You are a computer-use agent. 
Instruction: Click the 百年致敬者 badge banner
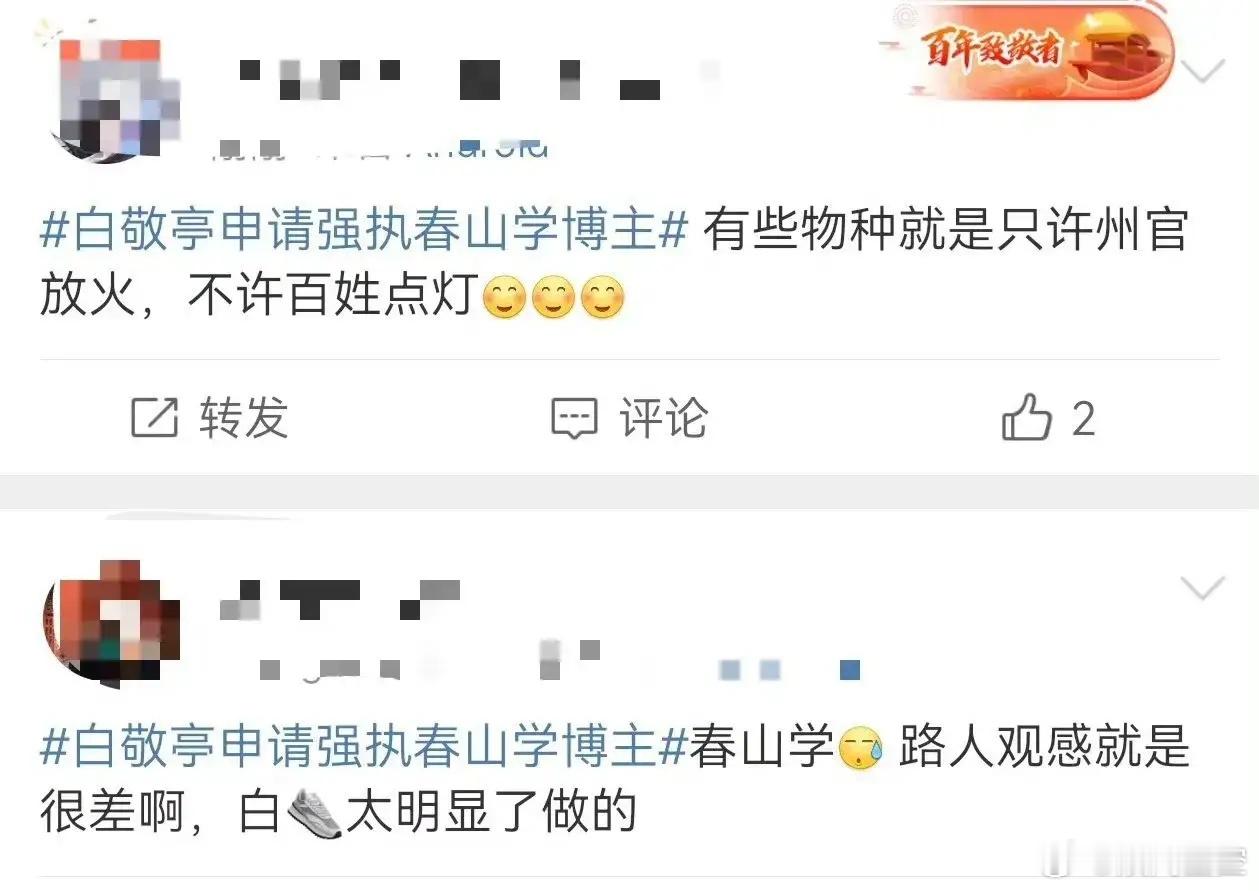[1027, 50]
